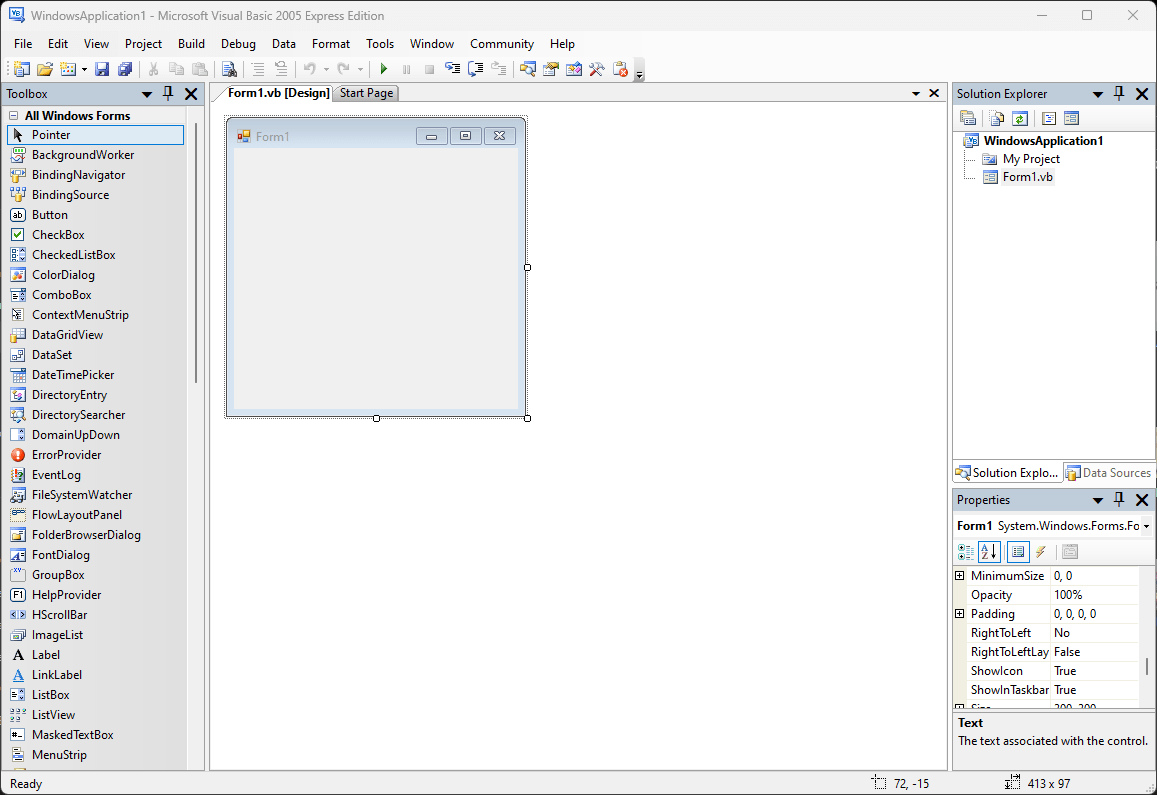This screenshot has width=1157, height=795.
Task: Select the Pointer tool in Toolbox
Action: tap(95, 135)
